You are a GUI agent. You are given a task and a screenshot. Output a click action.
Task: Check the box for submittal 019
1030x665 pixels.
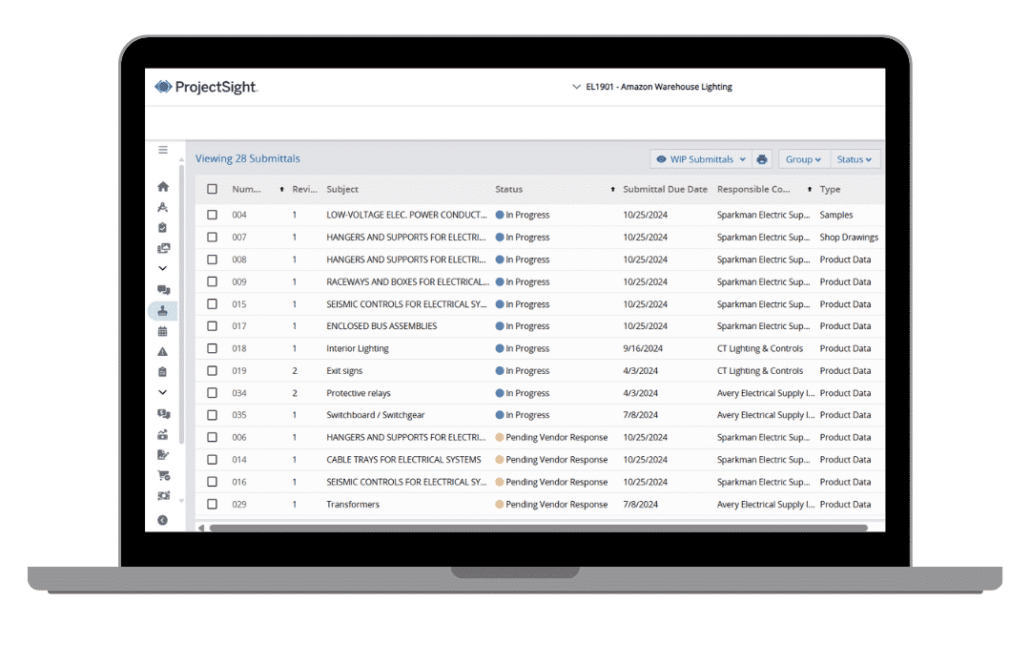click(212, 371)
